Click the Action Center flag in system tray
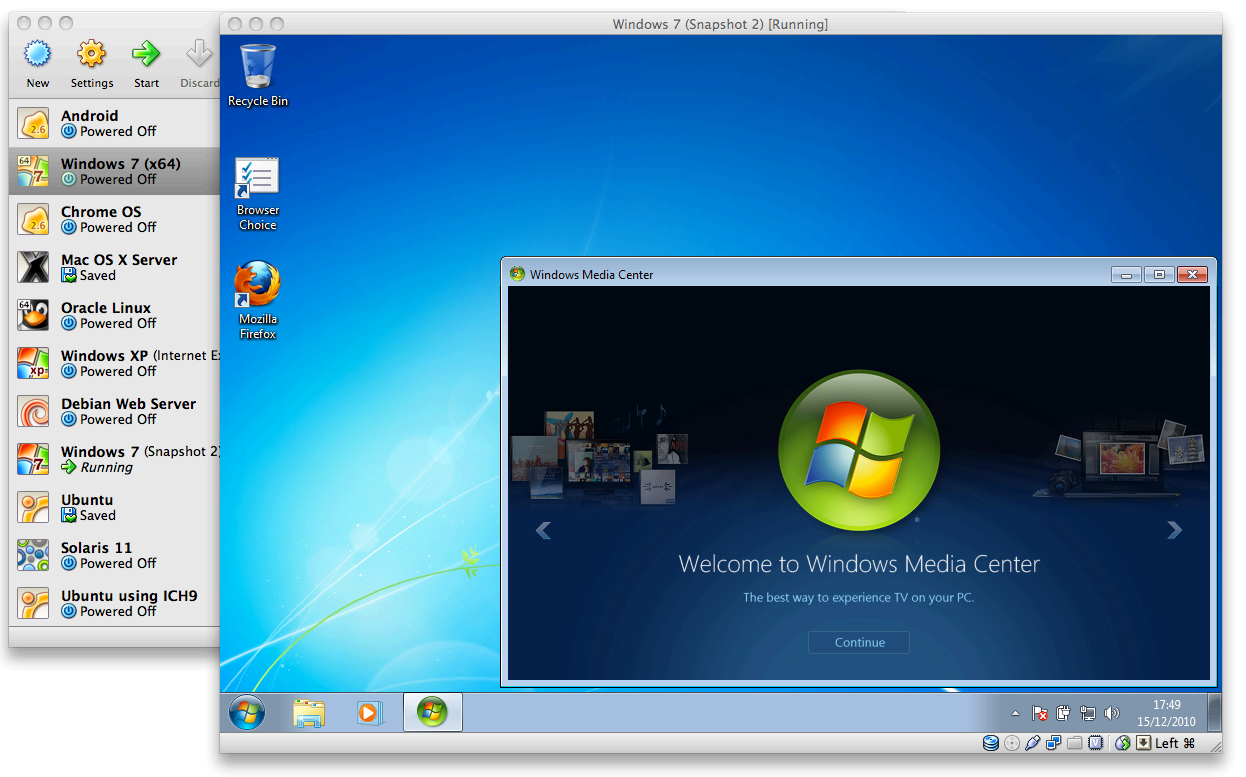The width and height of the screenshot is (1246, 777). pyautogui.click(x=1040, y=713)
